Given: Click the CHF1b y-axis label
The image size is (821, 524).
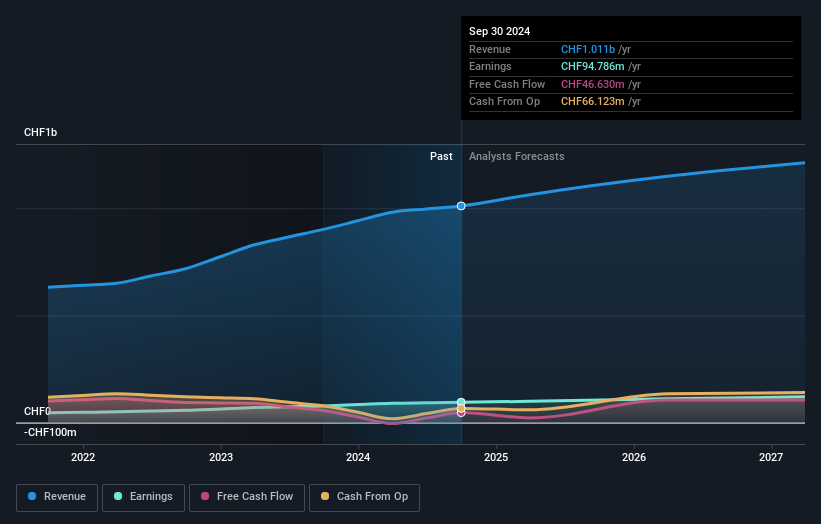Looking at the screenshot, I should (40, 132).
